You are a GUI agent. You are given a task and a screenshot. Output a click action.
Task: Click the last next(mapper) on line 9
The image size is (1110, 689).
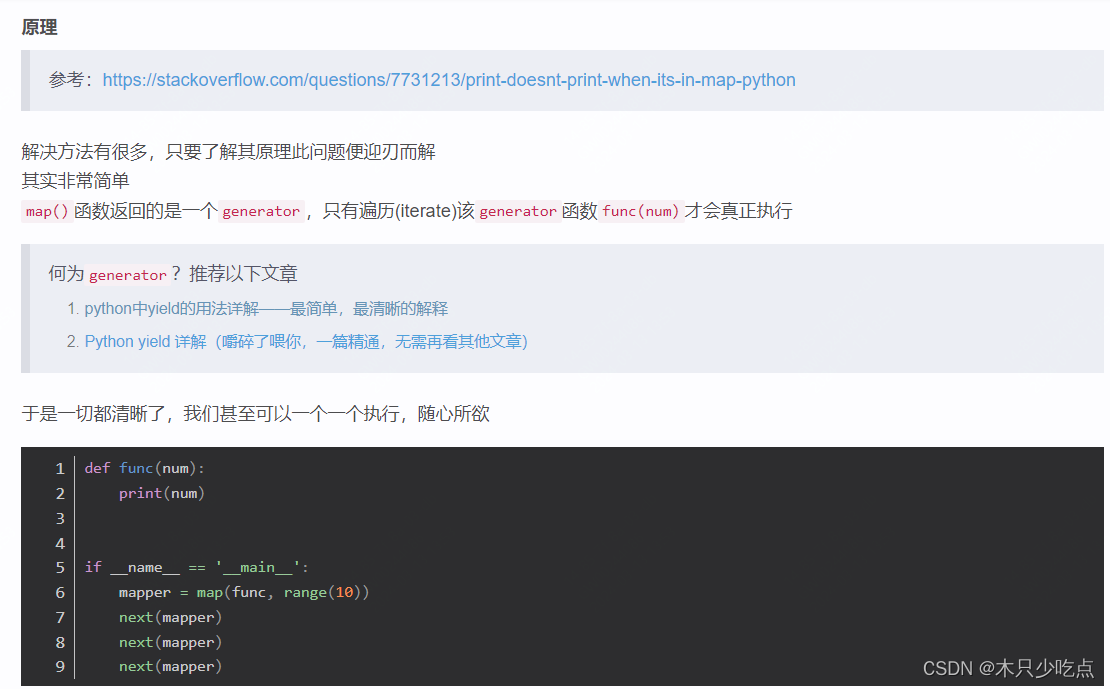pos(170,665)
